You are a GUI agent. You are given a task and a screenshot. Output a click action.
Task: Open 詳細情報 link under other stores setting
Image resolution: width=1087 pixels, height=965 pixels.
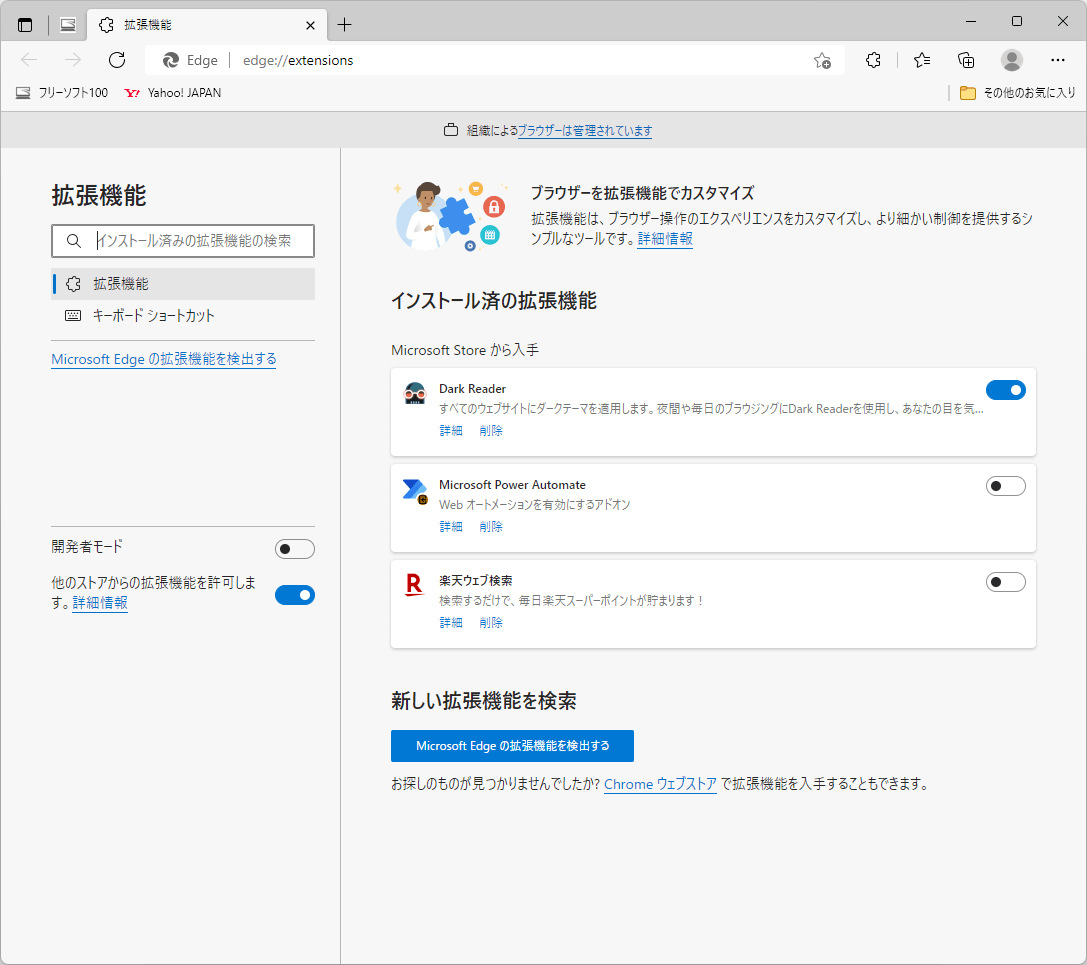[x=100, y=603]
